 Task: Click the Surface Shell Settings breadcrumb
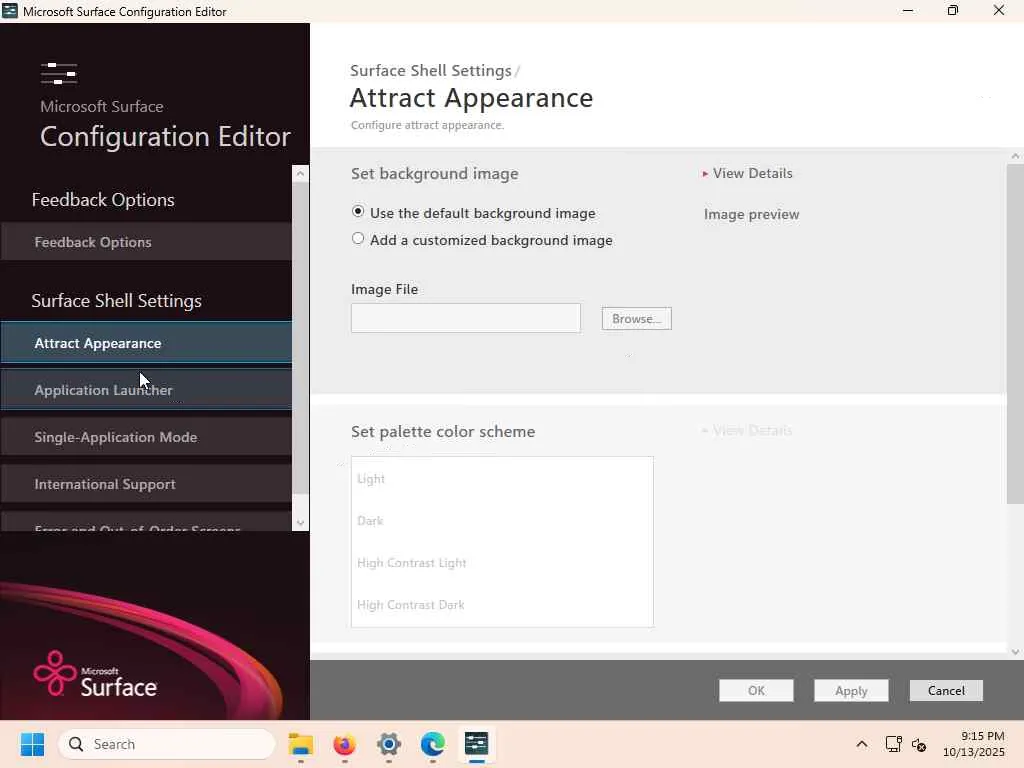pyautogui.click(x=431, y=71)
